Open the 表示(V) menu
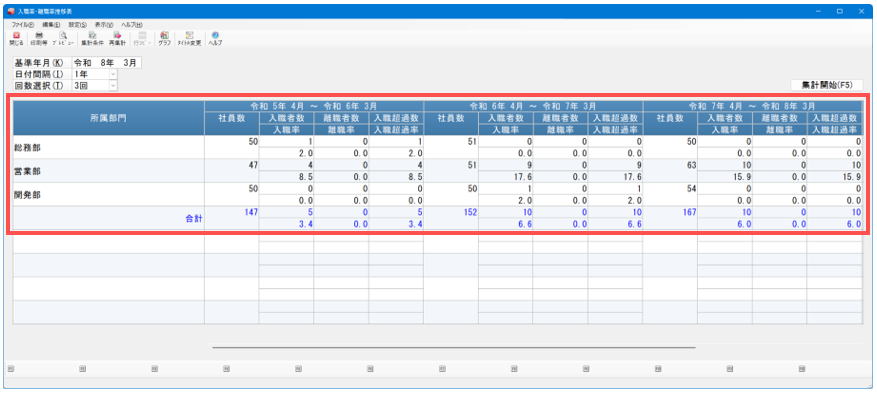Screen dimensions: 877x394 point(104,25)
